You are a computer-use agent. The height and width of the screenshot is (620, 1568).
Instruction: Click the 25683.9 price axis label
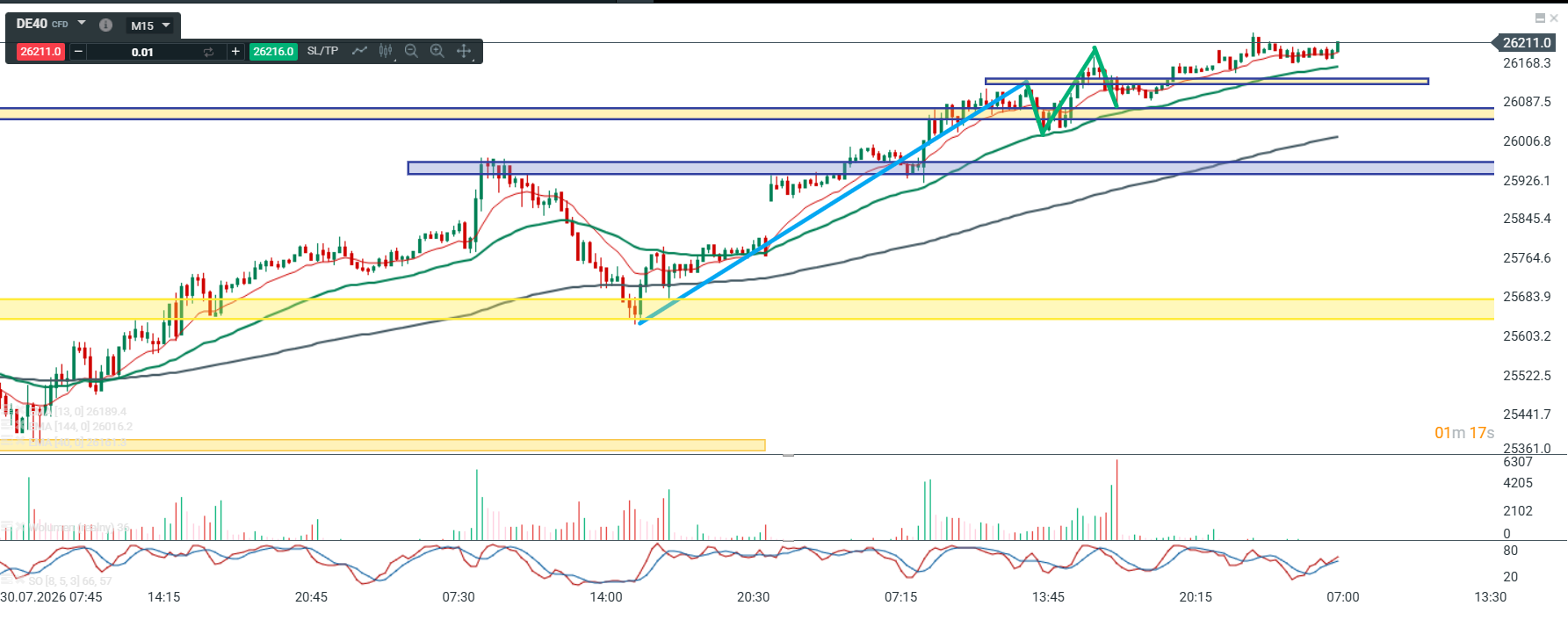(1527, 297)
